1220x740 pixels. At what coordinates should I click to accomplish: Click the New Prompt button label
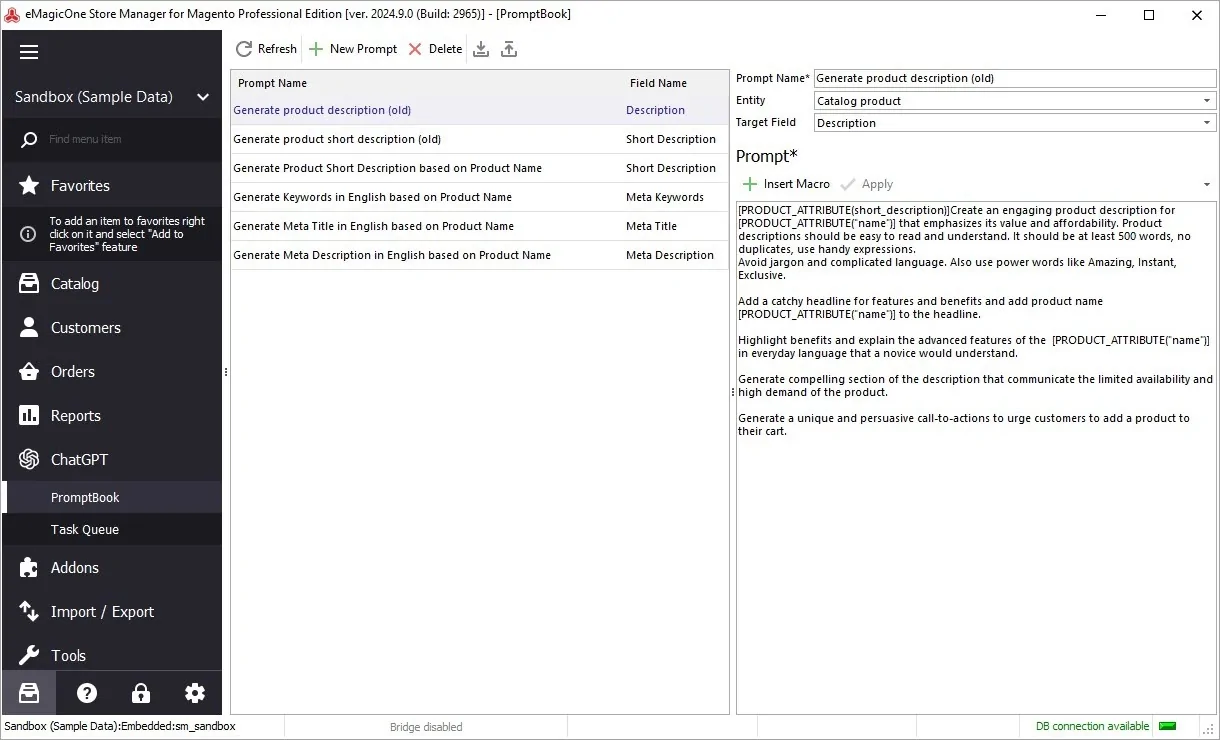click(x=363, y=49)
